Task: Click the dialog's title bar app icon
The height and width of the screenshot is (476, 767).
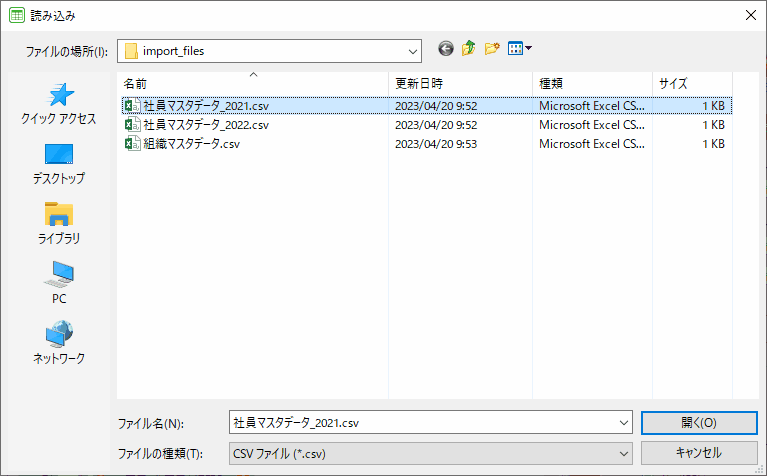Action: coord(17,16)
